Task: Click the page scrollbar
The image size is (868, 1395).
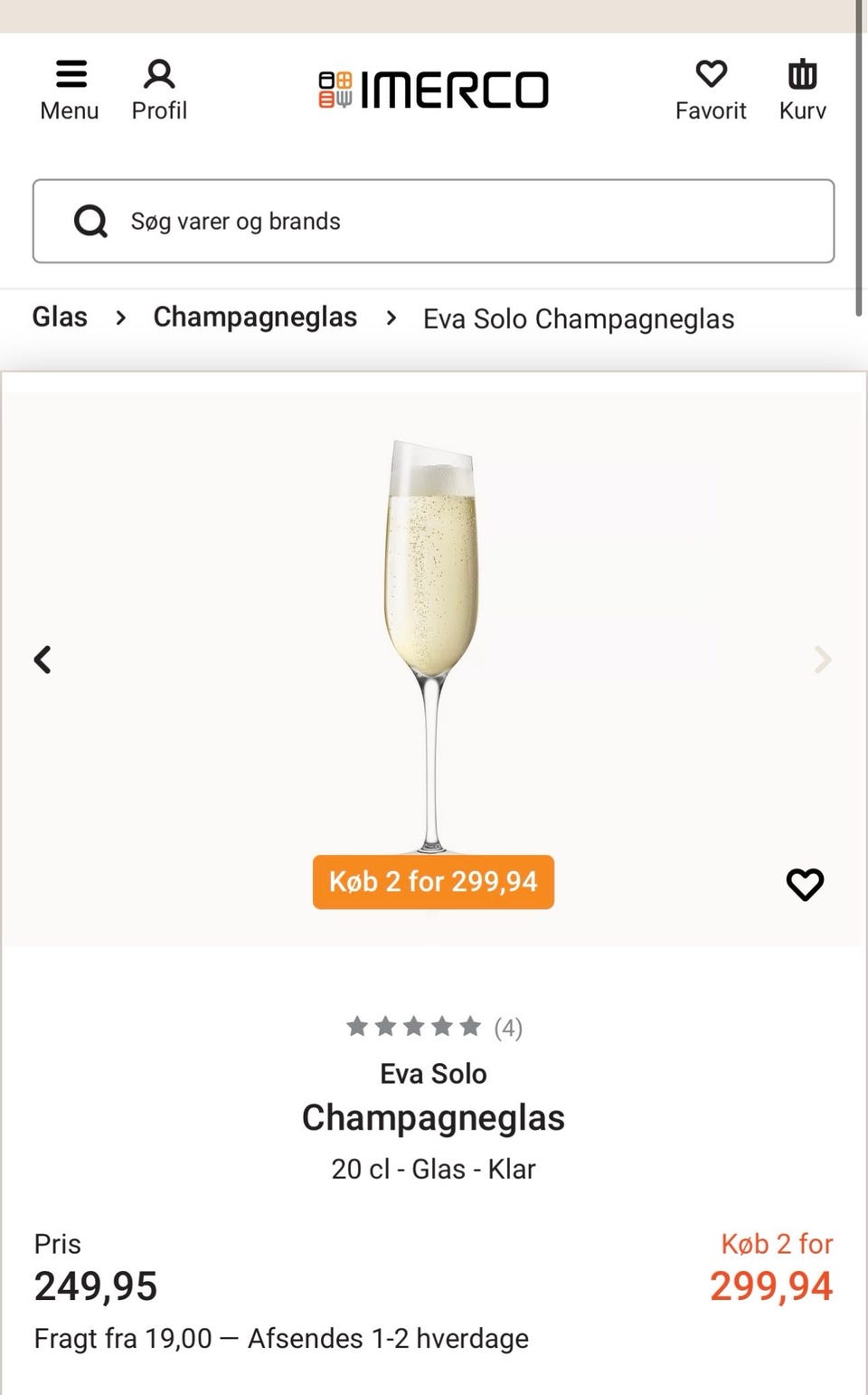Action: [x=859, y=158]
